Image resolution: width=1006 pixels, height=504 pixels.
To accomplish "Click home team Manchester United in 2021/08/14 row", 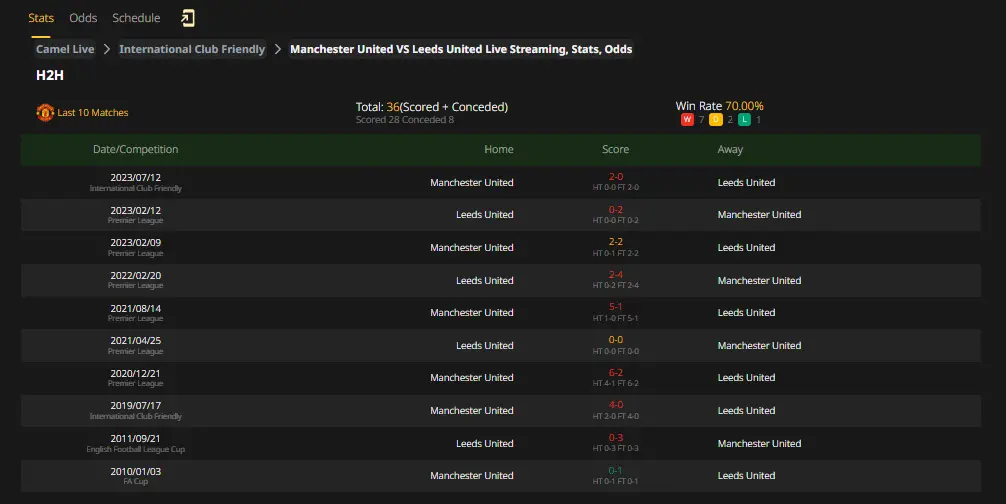I will pos(472,313).
